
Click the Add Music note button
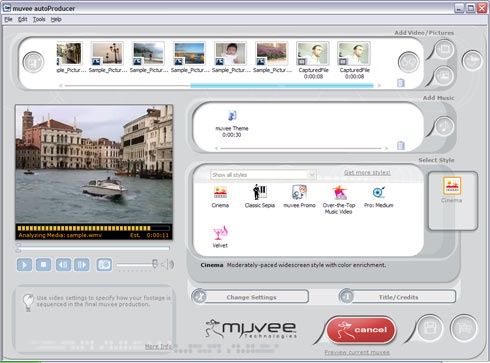pyautogui.click(x=444, y=126)
